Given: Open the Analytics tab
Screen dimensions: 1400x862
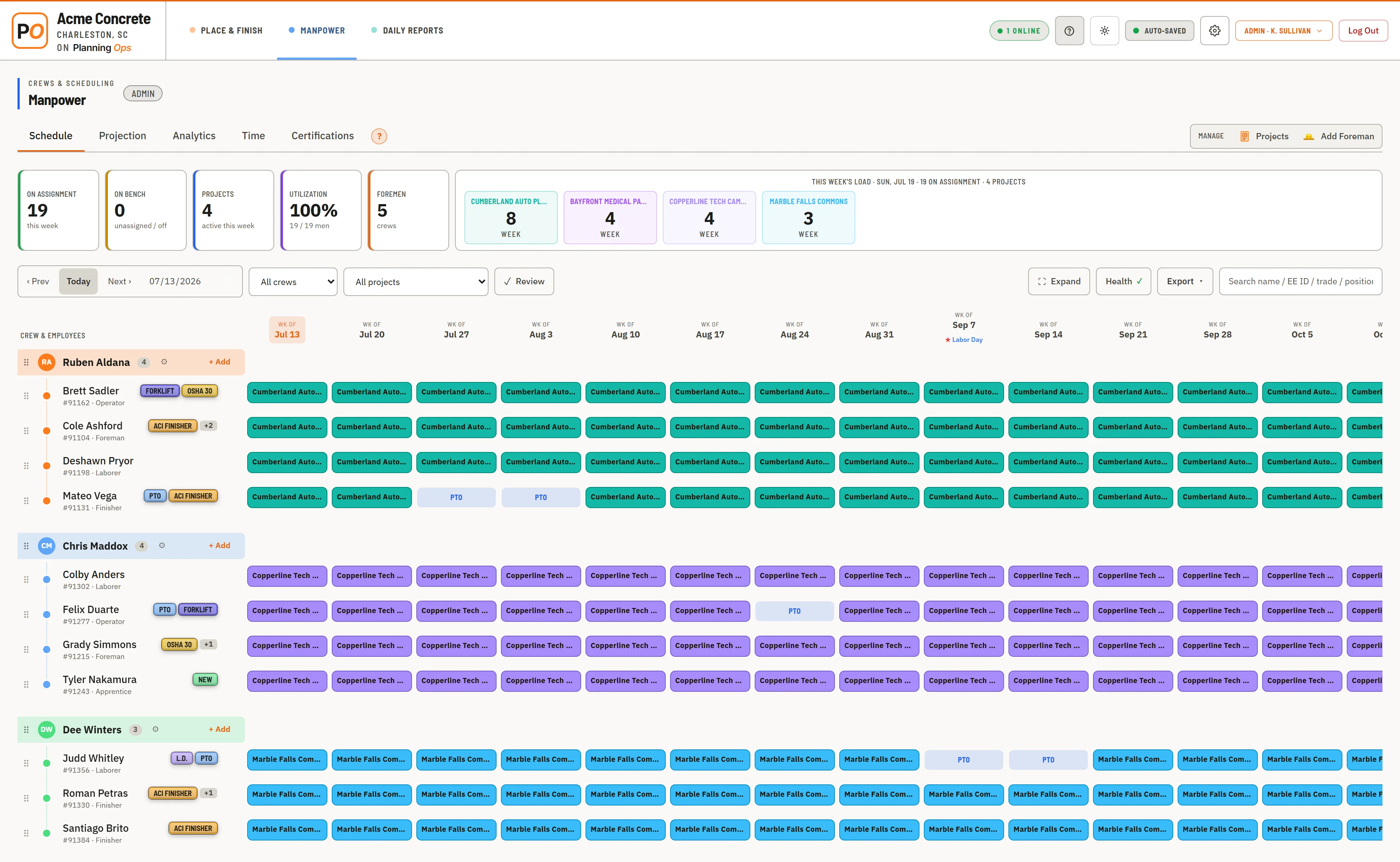Looking at the screenshot, I should point(194,136).
